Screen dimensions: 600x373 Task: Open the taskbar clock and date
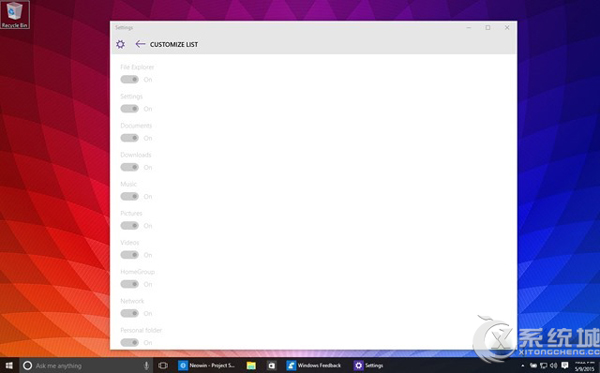coord(585,366)
